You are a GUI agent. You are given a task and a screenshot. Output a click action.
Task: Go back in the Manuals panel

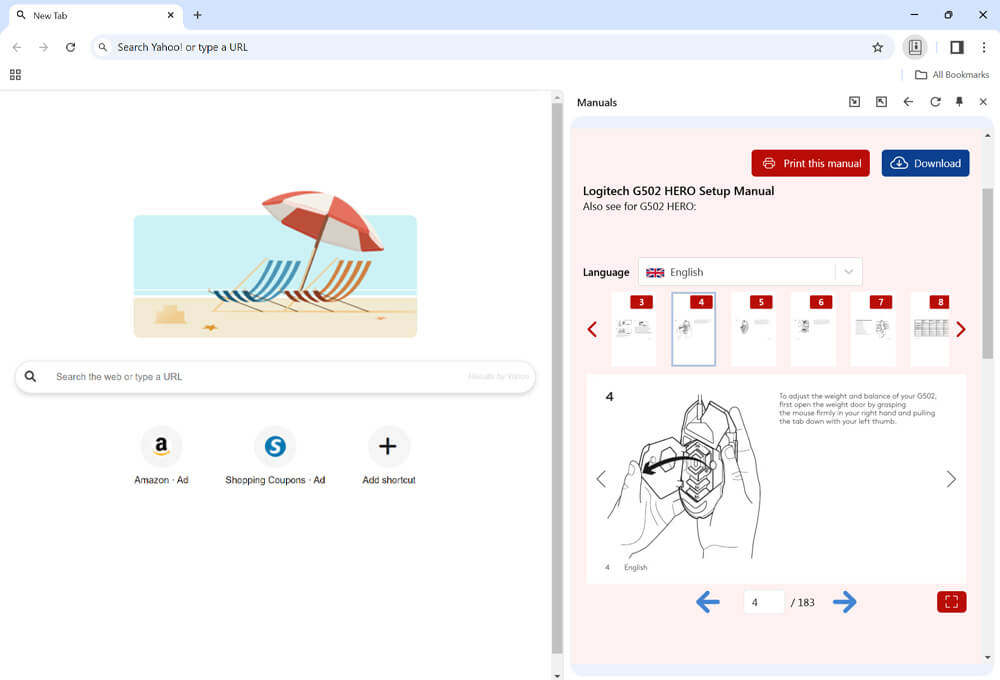(908, 102)
